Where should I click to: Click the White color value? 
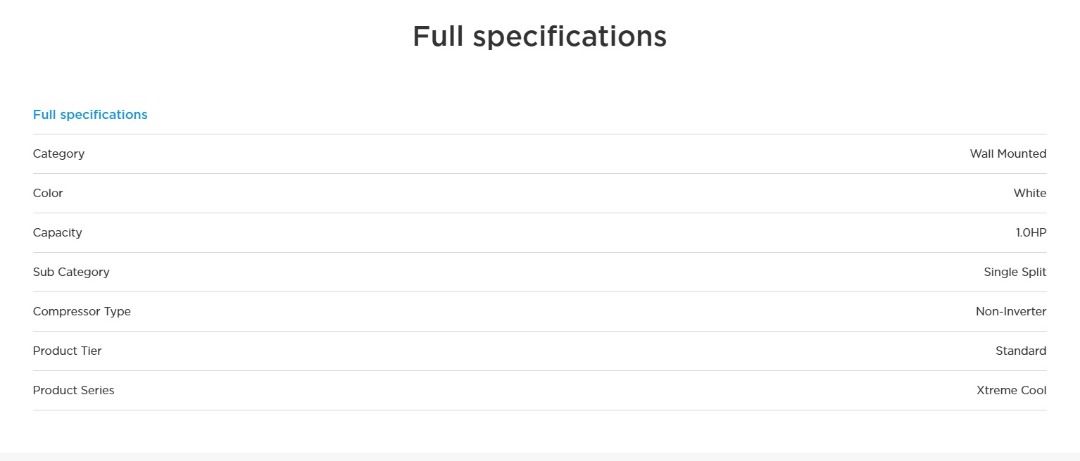click(x=1029, y=193)
